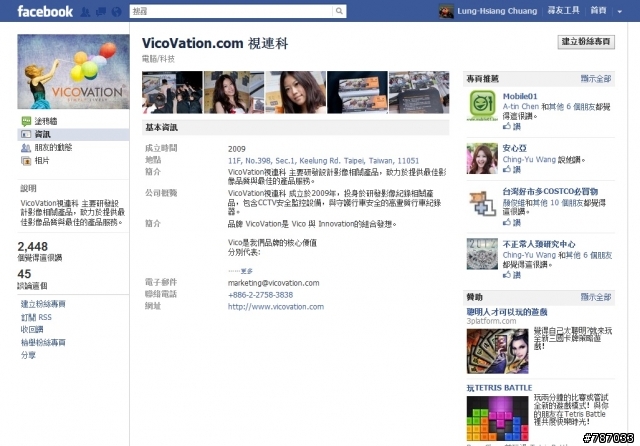Click the 收回讚 unlike link
The height and width of the screenshot is (446, 640).
click(x=32, y=329)
